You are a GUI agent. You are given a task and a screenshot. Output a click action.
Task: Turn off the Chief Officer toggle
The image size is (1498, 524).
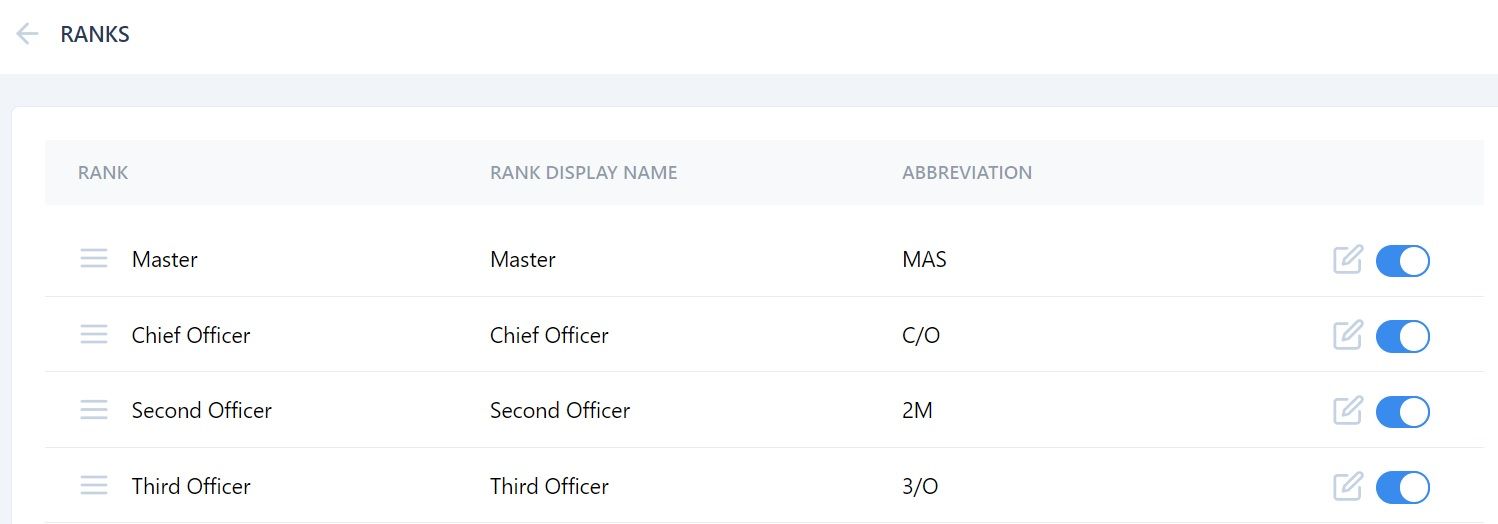(1403, 336)
